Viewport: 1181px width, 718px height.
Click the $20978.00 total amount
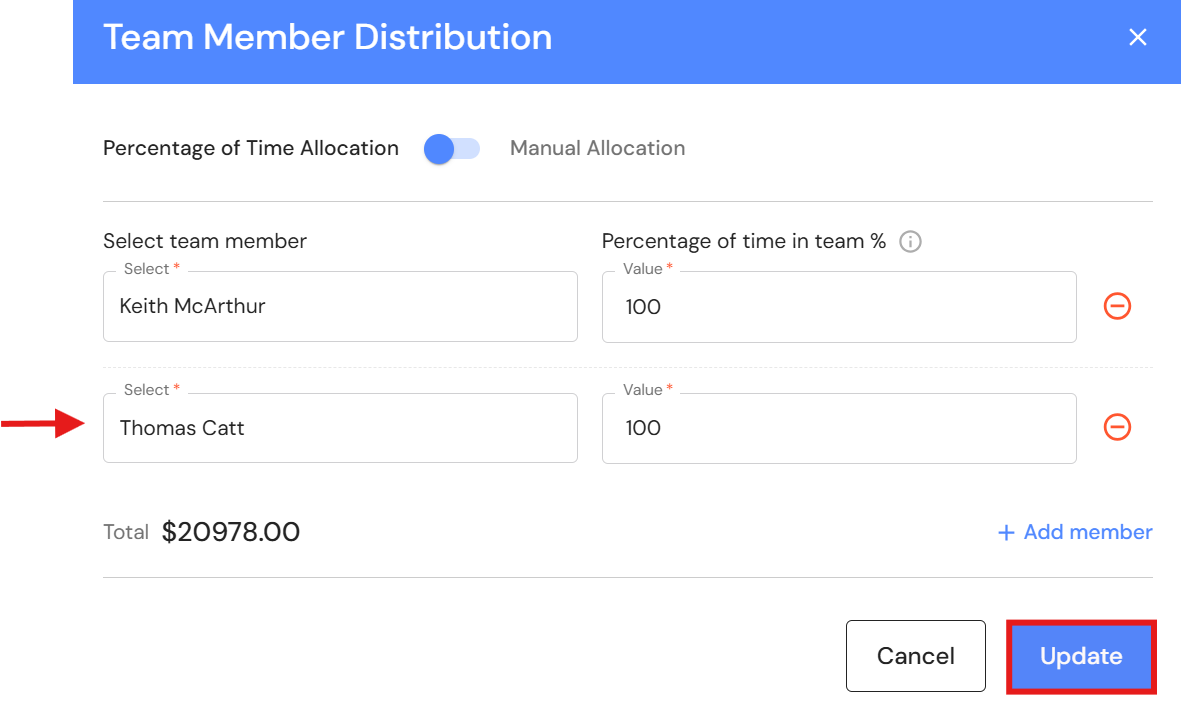230,532
